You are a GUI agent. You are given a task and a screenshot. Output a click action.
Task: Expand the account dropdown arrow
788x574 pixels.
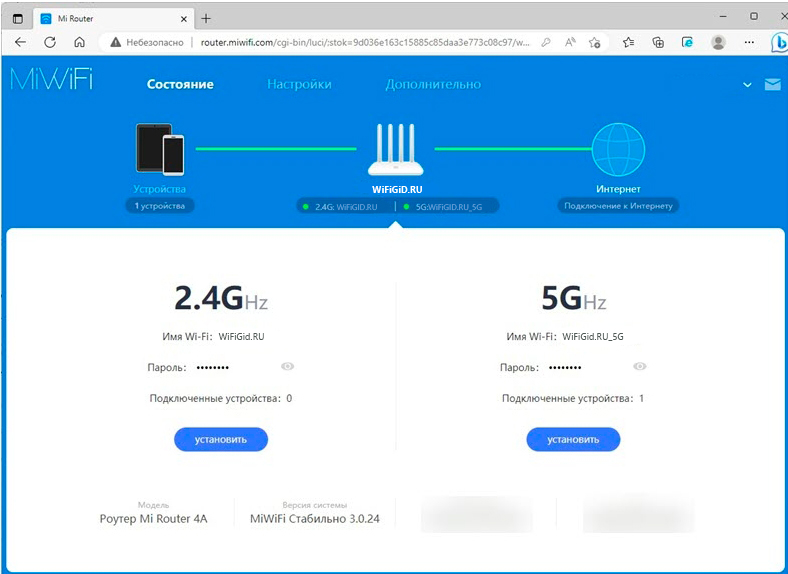(x=747, y=85)
